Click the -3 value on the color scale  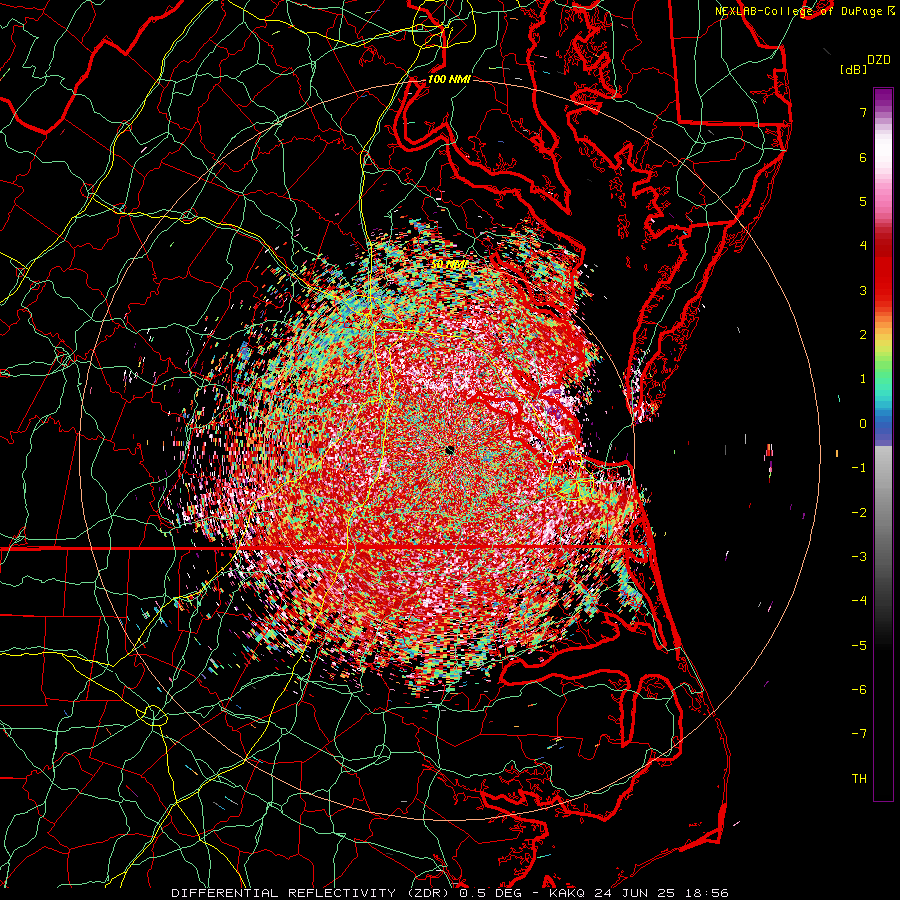pos(859,557)
